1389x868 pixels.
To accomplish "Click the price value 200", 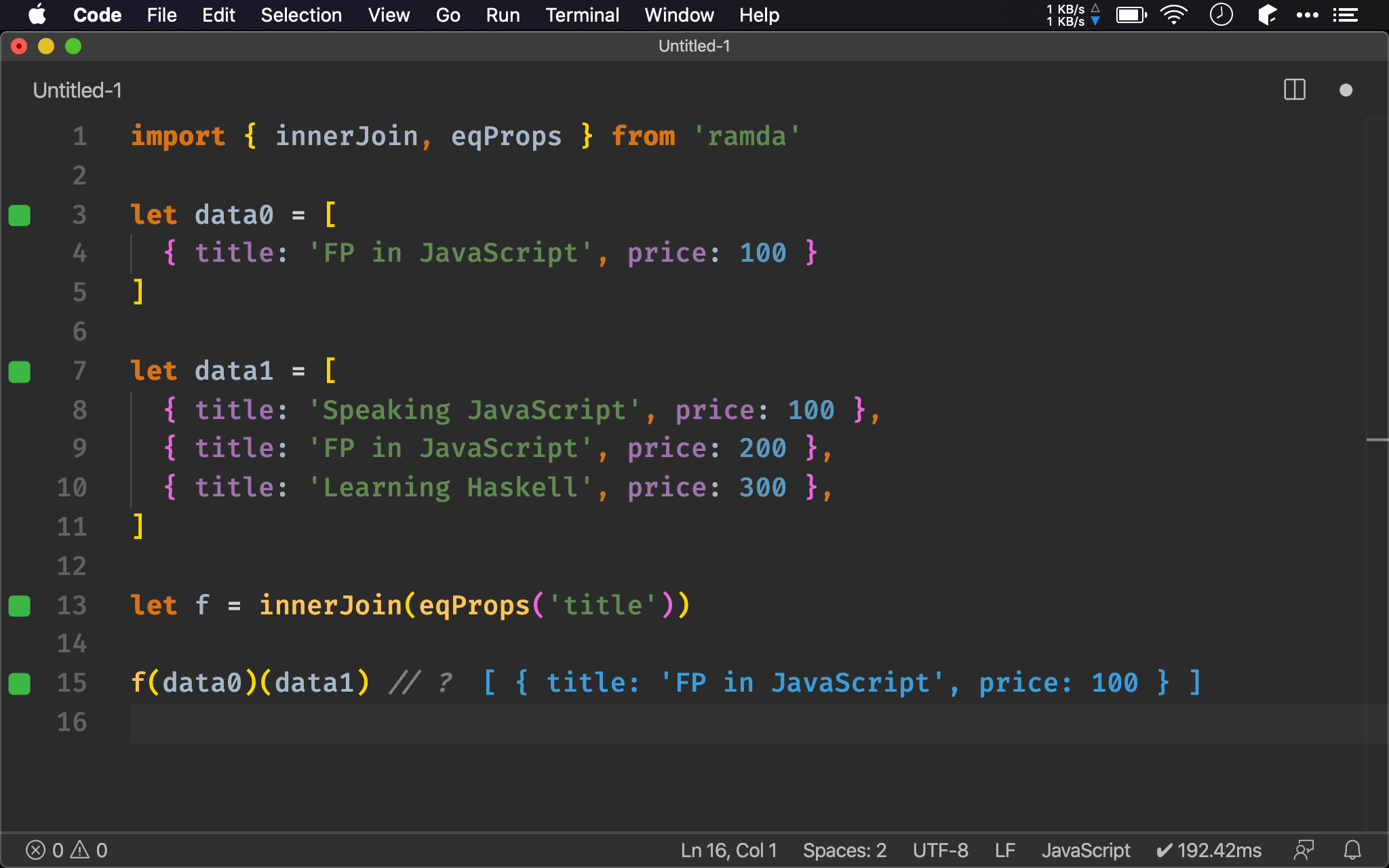I will coord(763,448).
